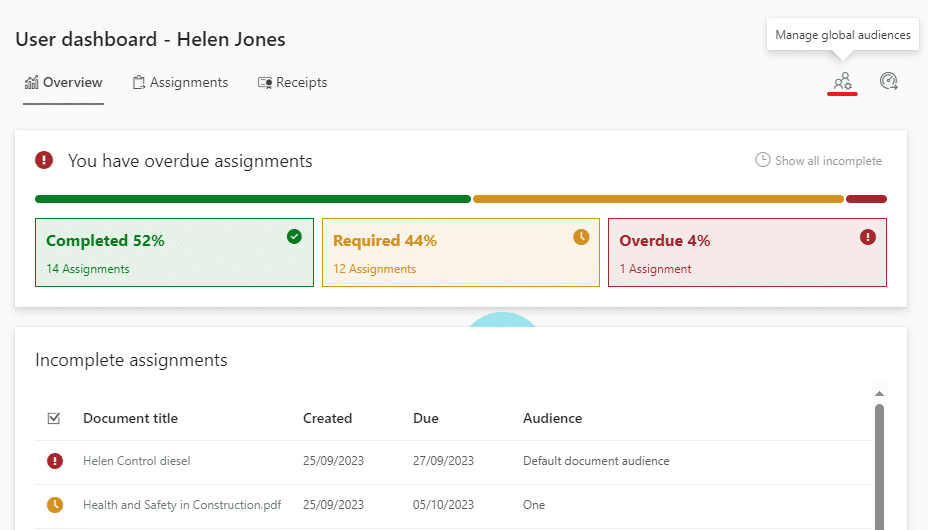928x530 pixels.
Task: Click the clock icon next to Show all incomplete
Action: (762, 160)
